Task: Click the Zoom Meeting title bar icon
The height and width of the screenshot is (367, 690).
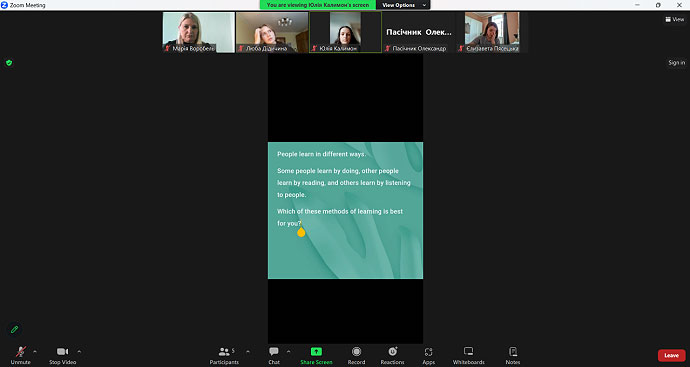Action: click(4, 5)
